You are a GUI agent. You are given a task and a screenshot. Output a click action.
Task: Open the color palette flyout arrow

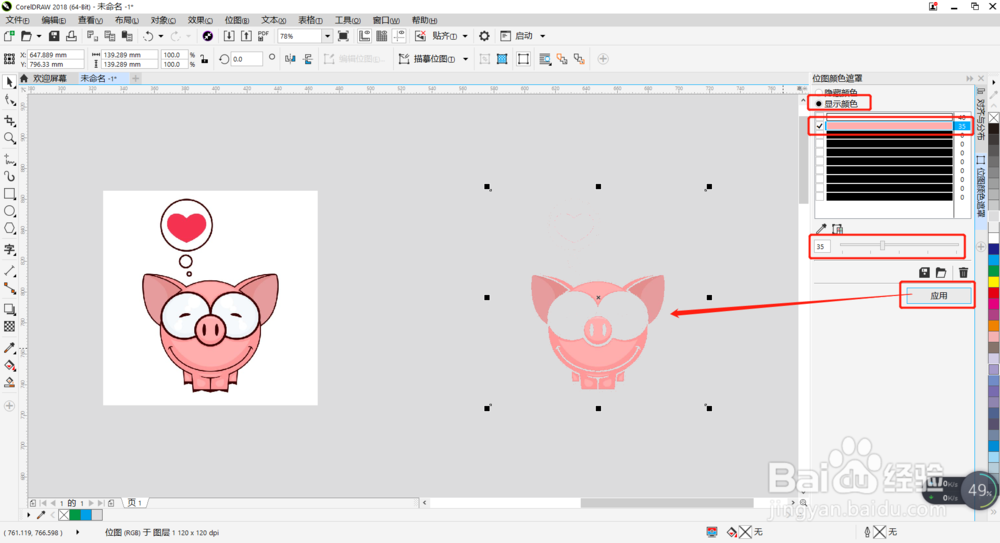[x=994, y=82]
